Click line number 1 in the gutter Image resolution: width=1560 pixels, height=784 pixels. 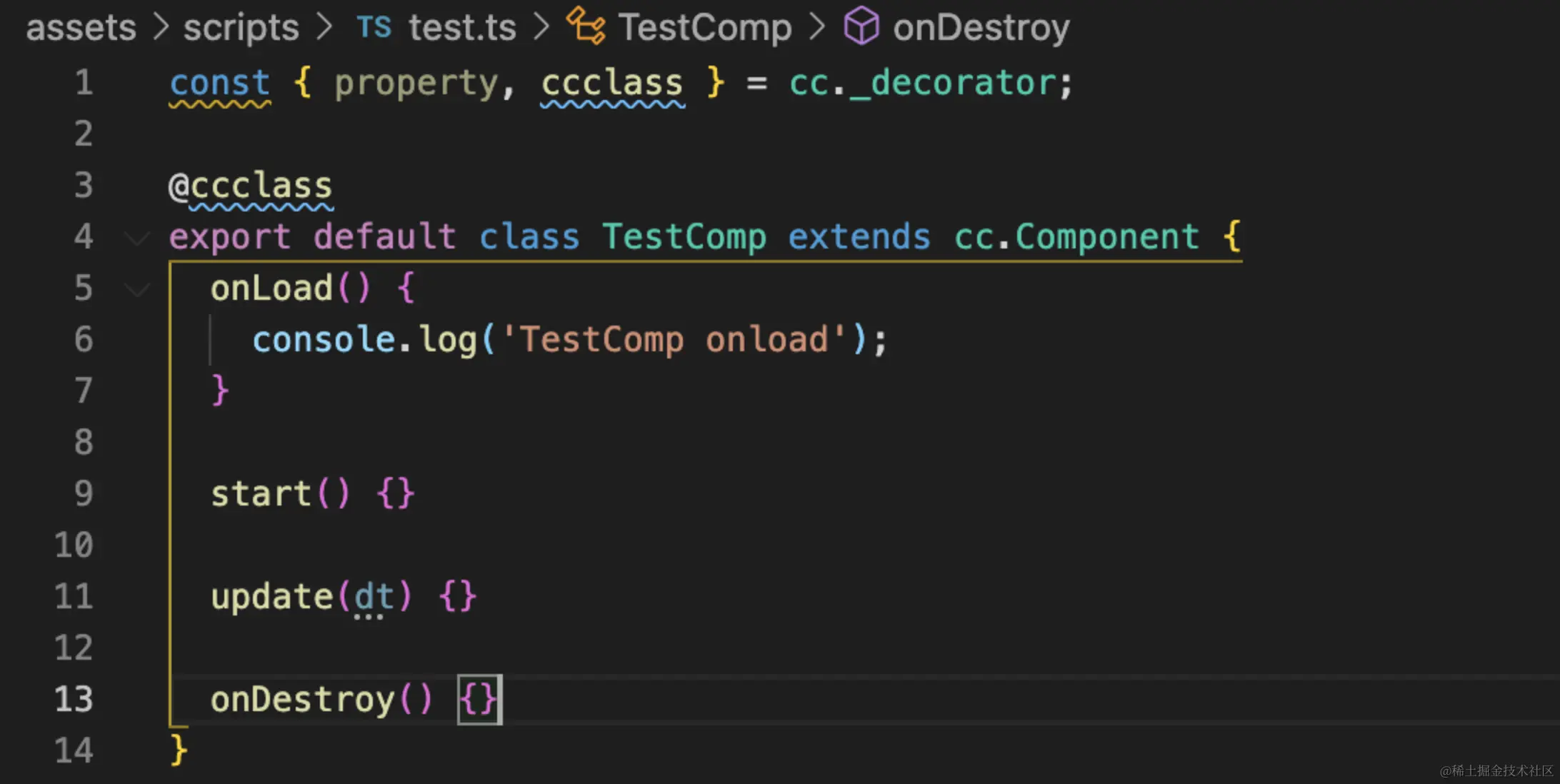point(84,83)
